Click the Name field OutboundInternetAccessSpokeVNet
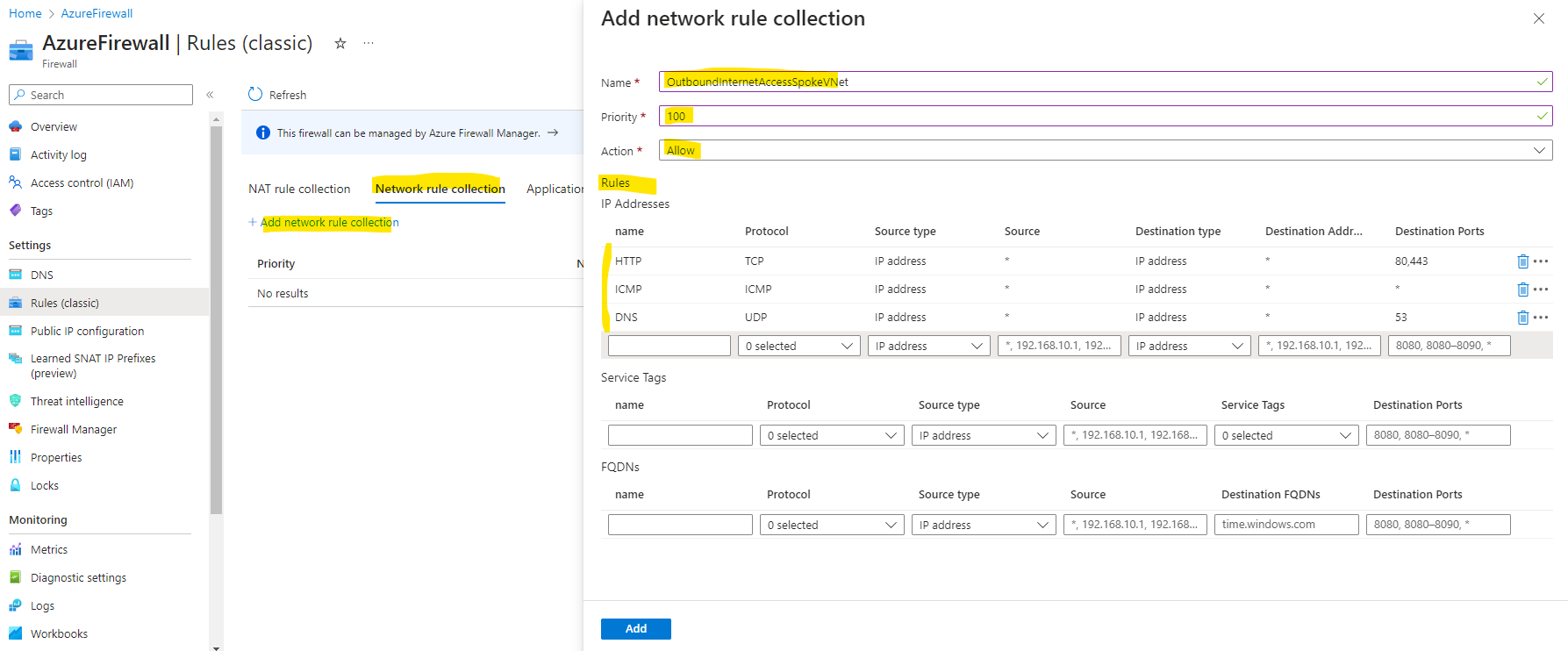The height and width of the screenshot is (651, 1568). [1106, 82]
